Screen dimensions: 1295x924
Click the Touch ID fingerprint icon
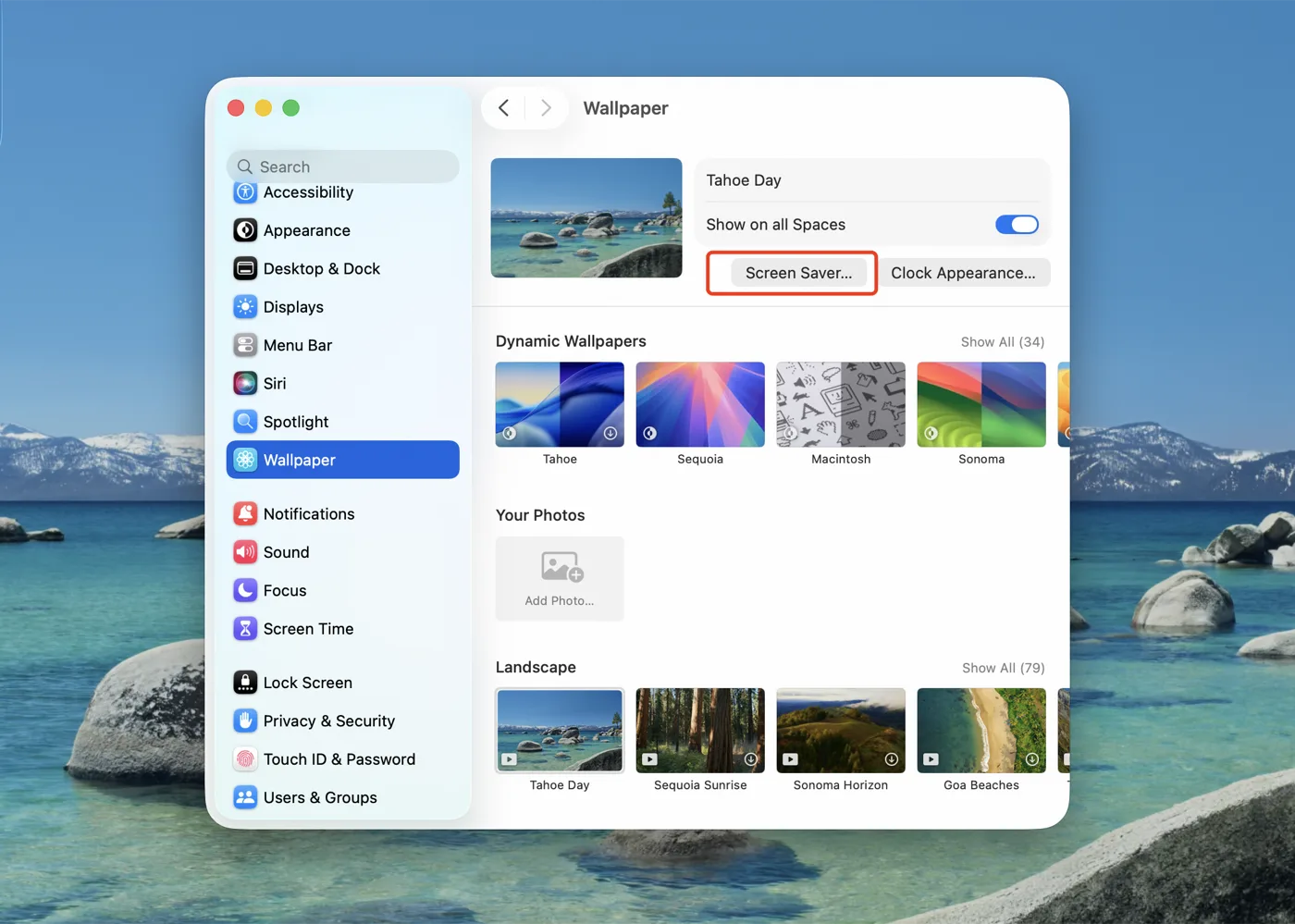tap(245, 759)
